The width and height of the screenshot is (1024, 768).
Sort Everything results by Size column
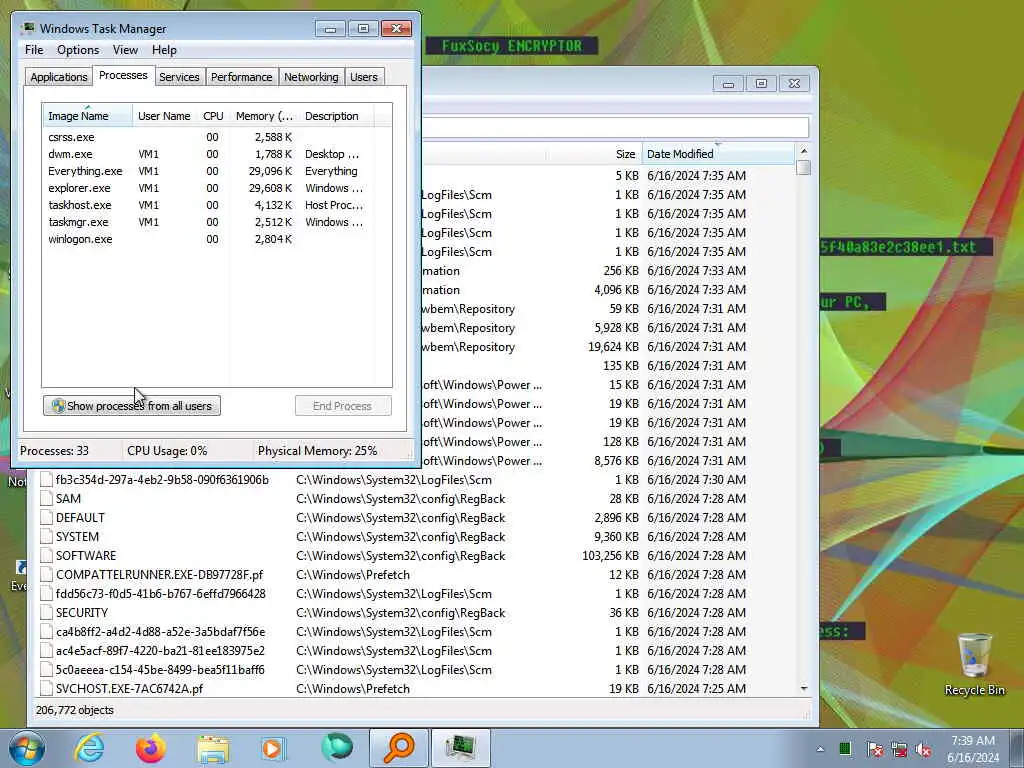tap(594, 154)
